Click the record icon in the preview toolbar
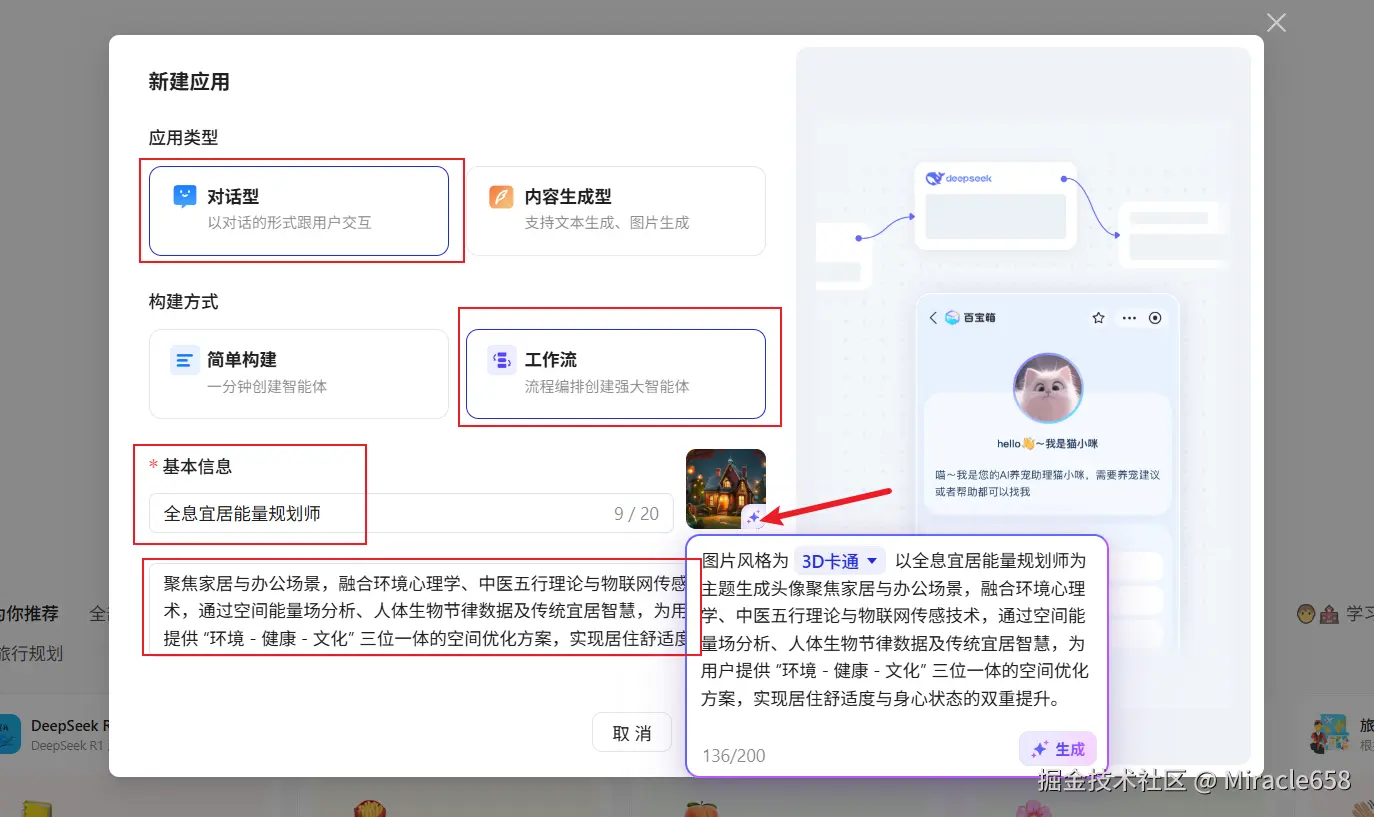1374x817 pixels. [1156, 317]
